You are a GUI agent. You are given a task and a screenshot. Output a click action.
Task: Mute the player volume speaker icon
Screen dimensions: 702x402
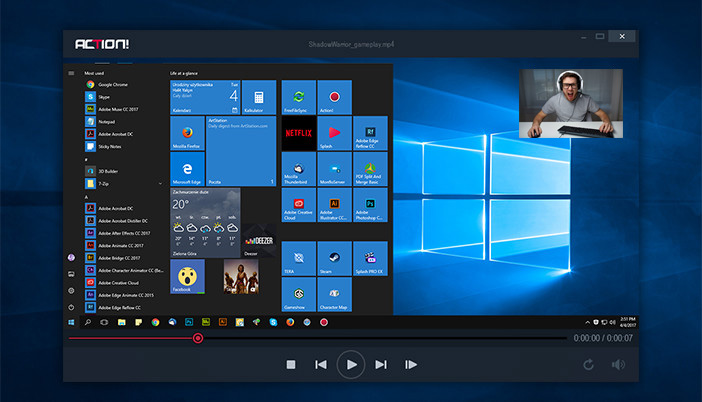pyautogui.click(x=618, y=365)
